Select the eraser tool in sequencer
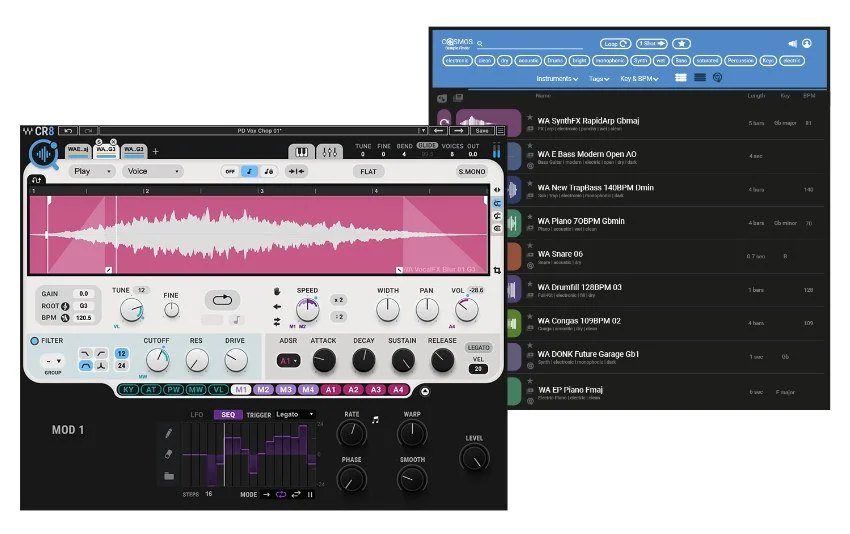Screen dimensions: 850x534 point(169,454)
